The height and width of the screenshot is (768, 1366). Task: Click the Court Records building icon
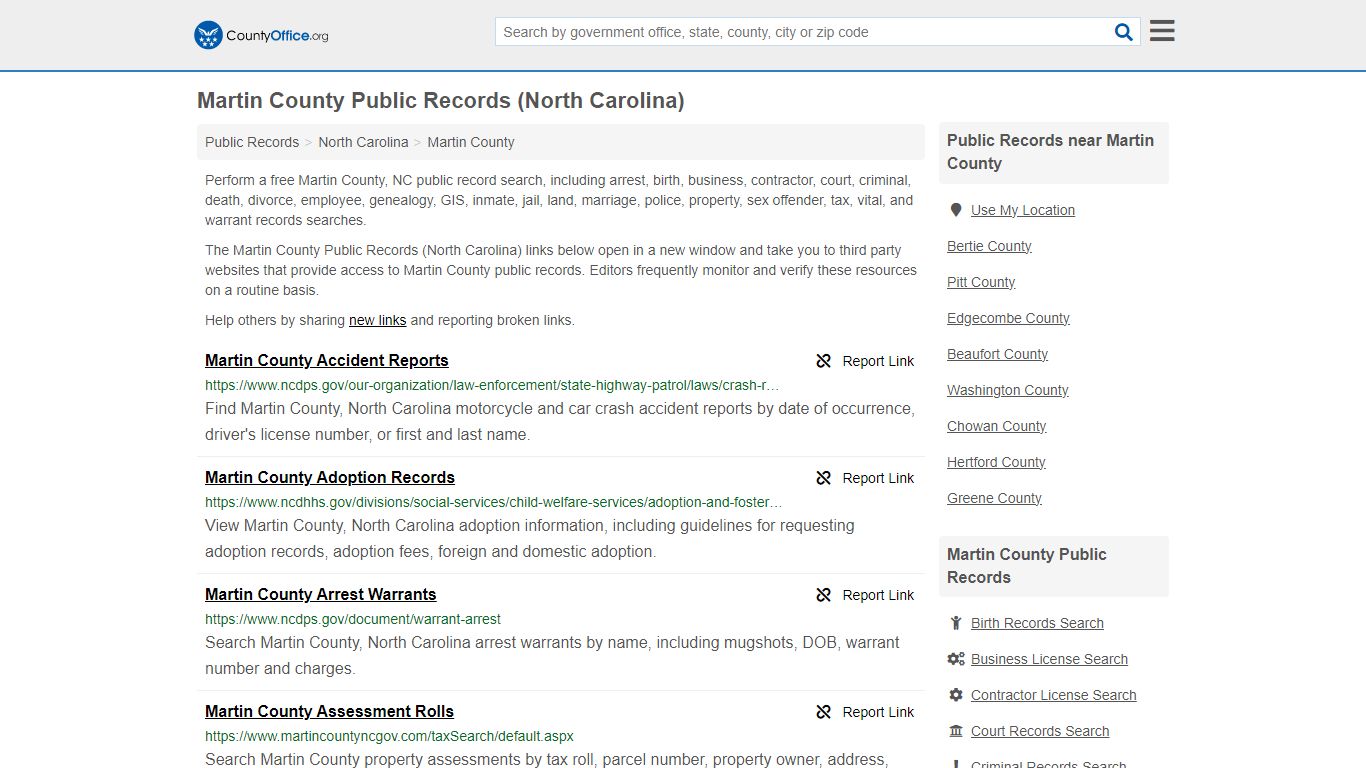pyautogui.click(x=956, y=731)
